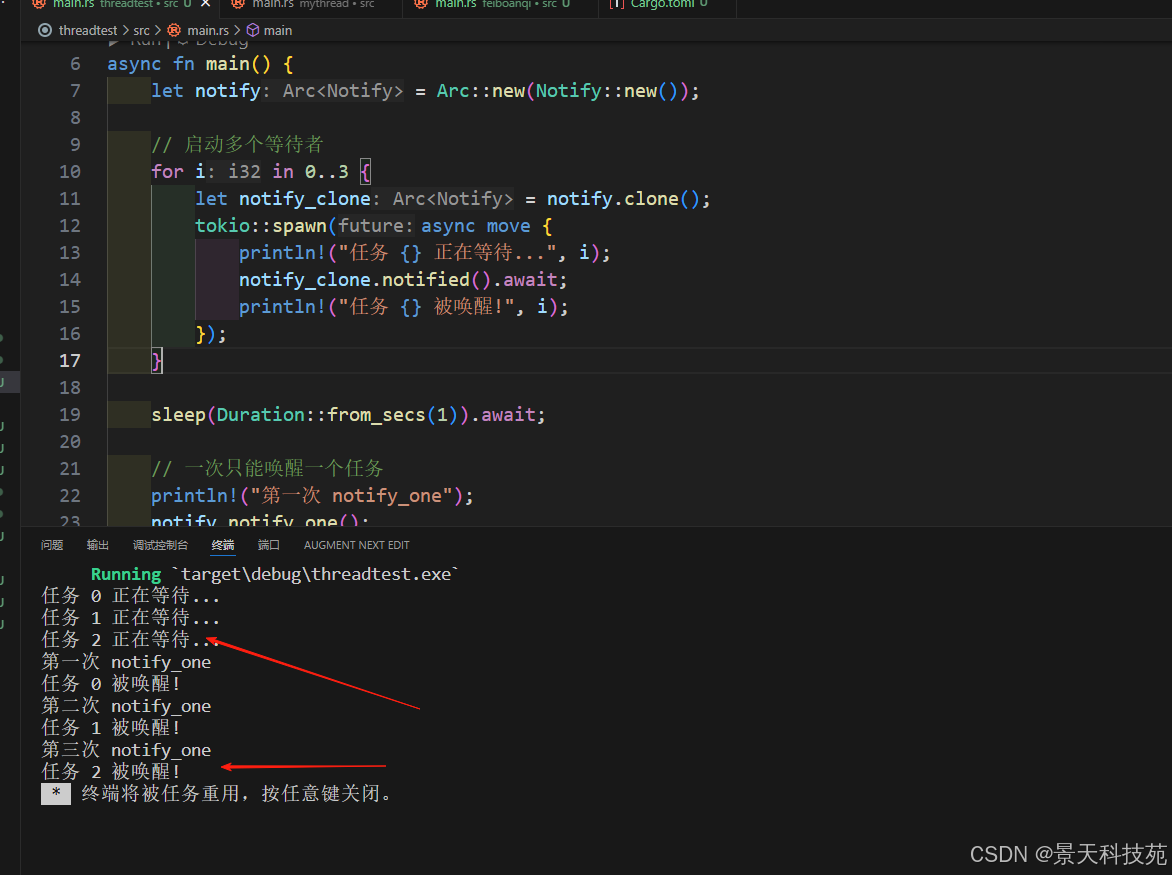
Task: Click the println "任务 {} 被唤醒!" line
Action: pyautogui.click(x=404, y=307)
